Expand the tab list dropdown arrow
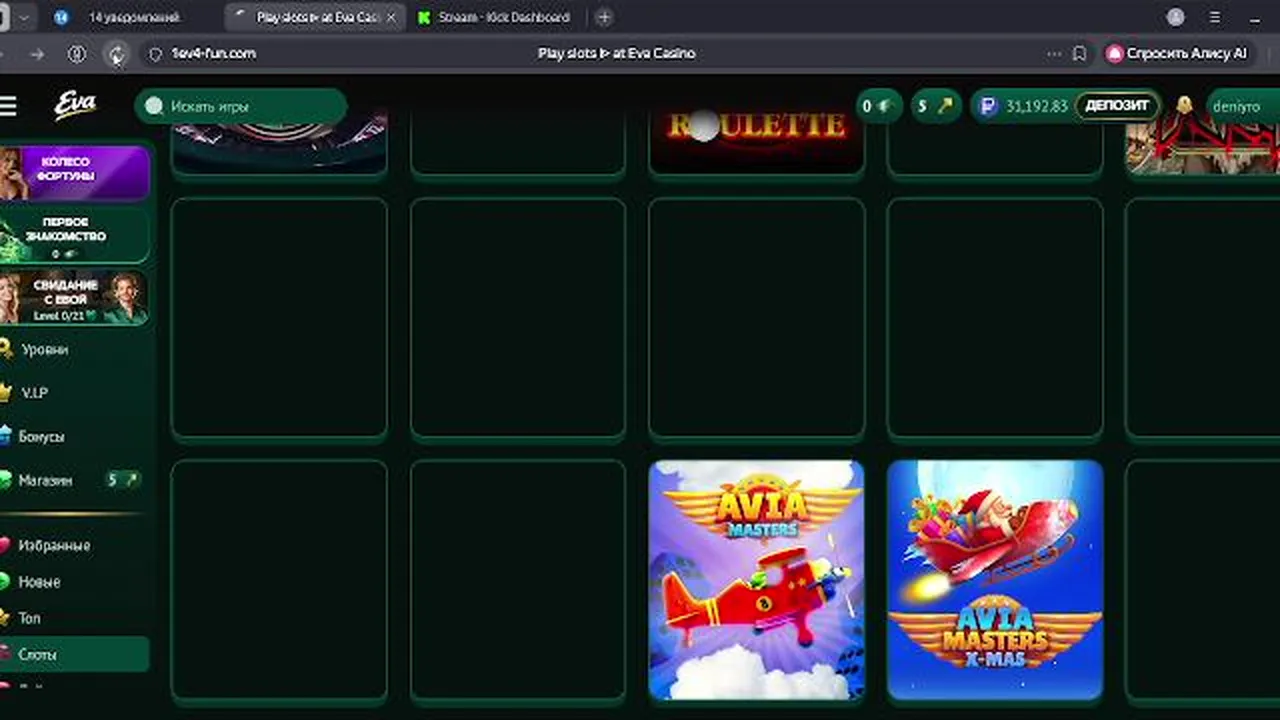 [x=24, y=17]
